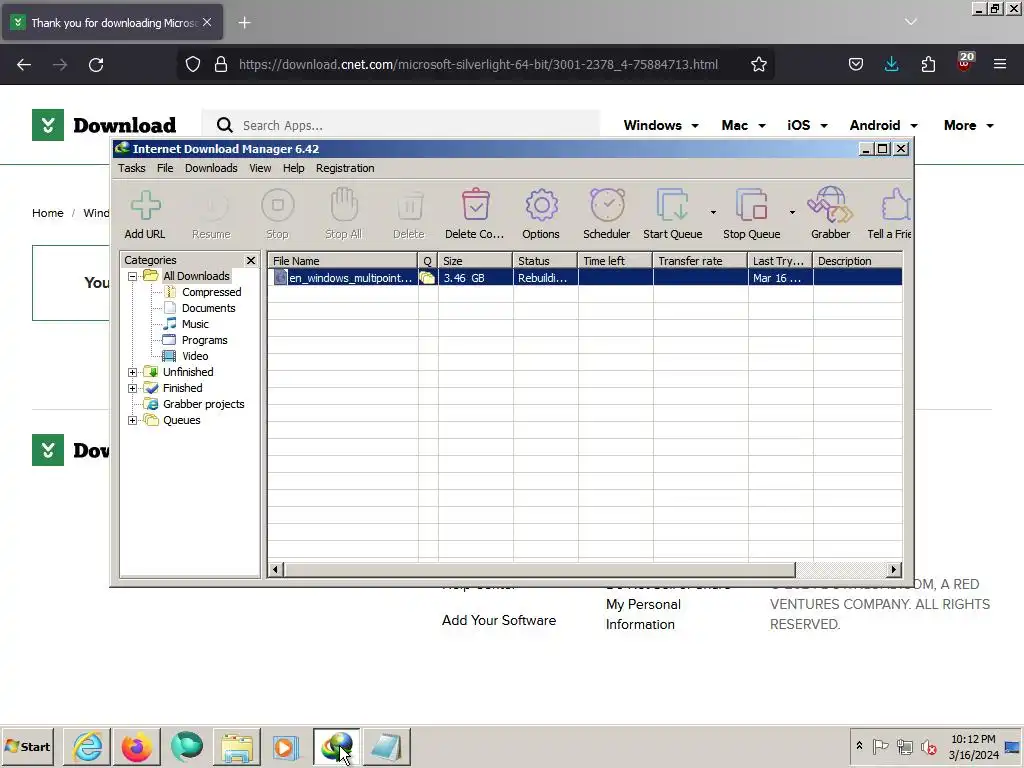Open the Registration menu

pyautogui.click(x=345, y=168)
